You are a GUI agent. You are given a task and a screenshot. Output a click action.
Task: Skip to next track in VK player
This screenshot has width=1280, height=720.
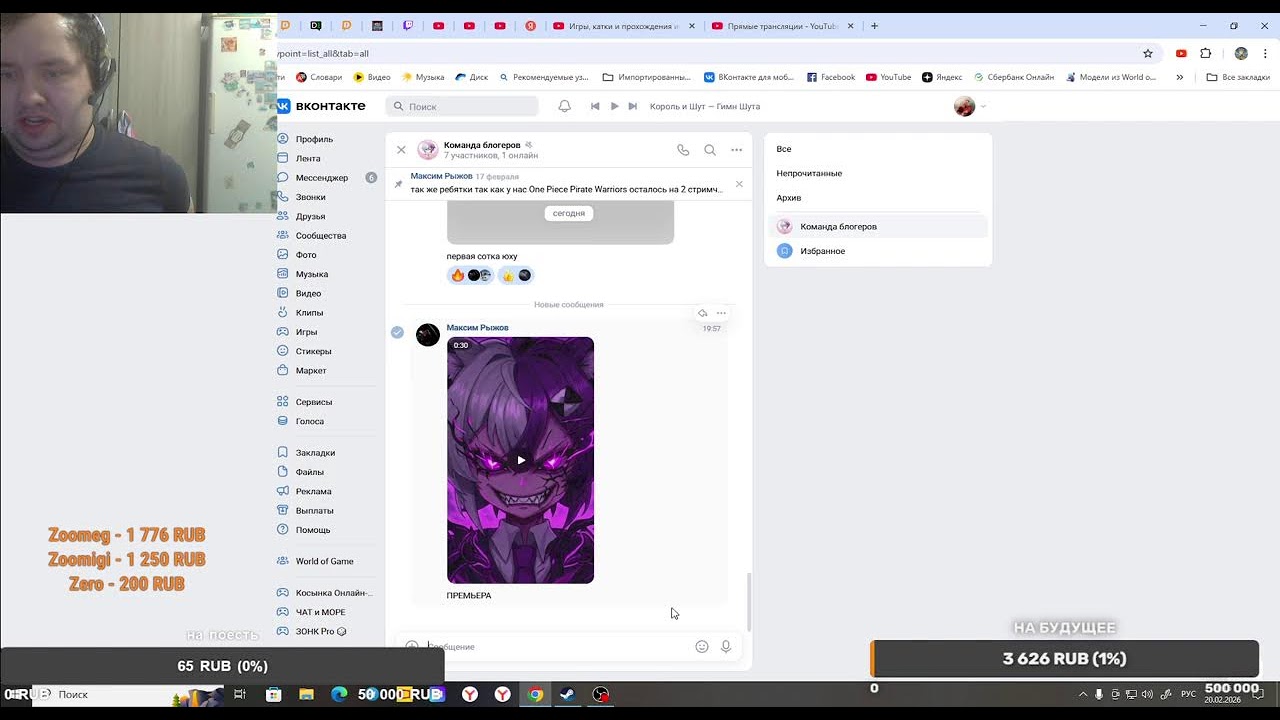point(633,106)
